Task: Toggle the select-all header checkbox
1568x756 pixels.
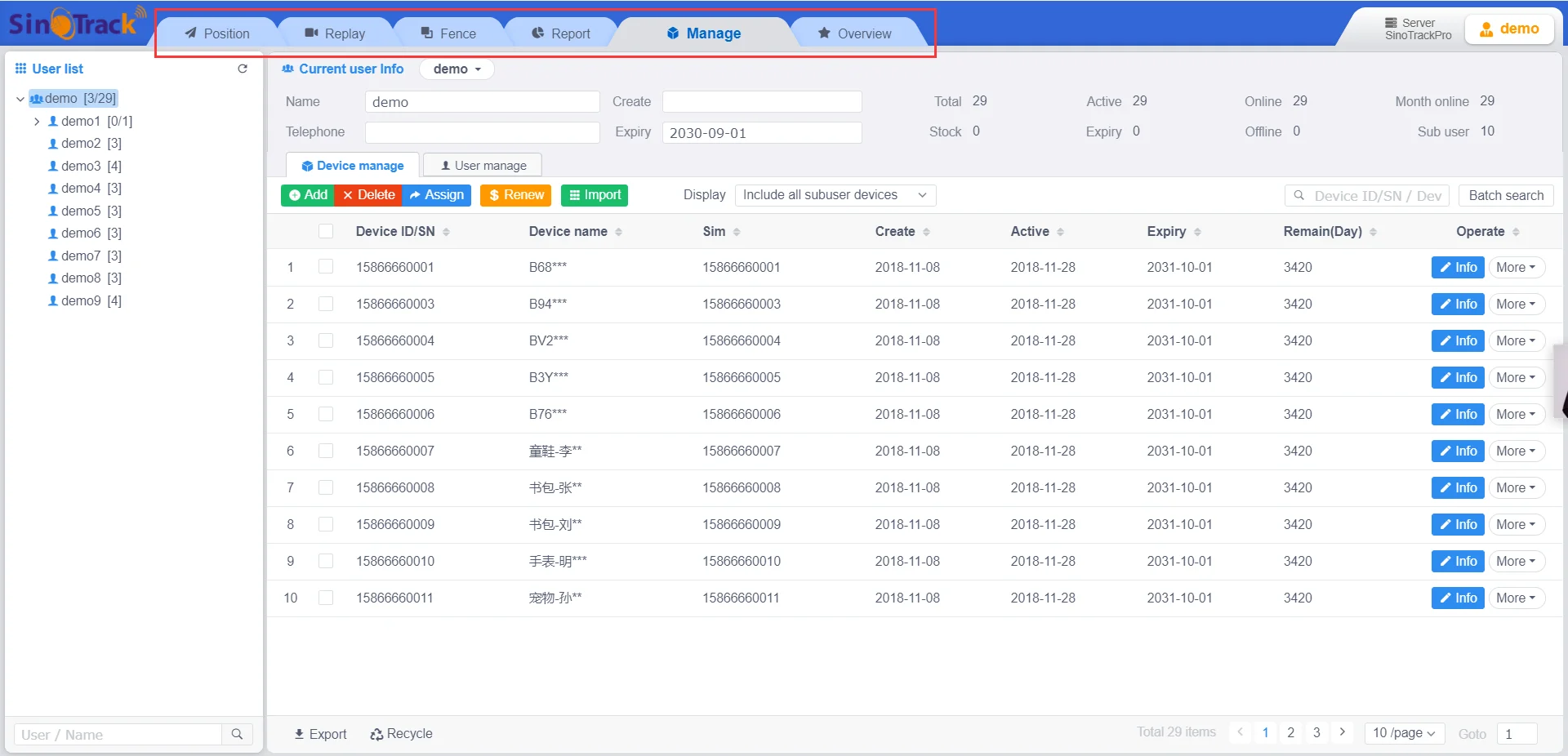Action: tap(326, 231)
